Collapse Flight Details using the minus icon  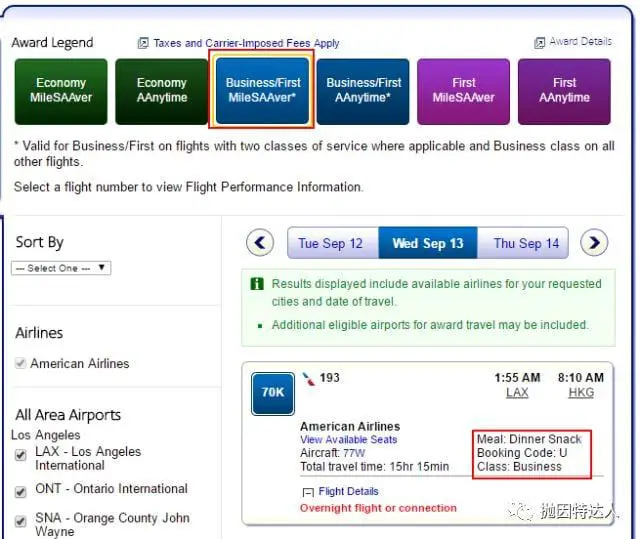coord(308,492)
